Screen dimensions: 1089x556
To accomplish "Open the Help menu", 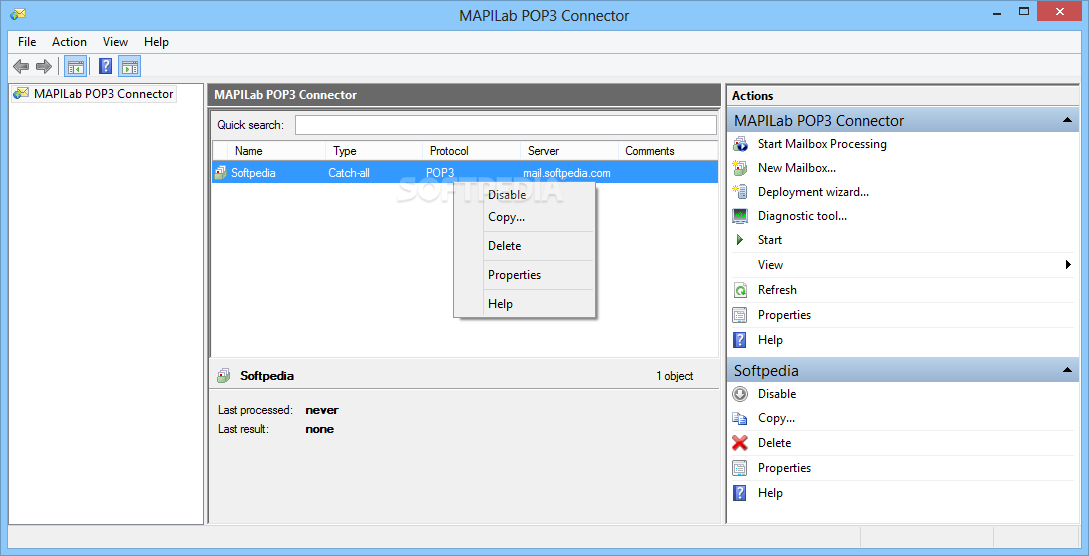I will [x=156, y=42].
